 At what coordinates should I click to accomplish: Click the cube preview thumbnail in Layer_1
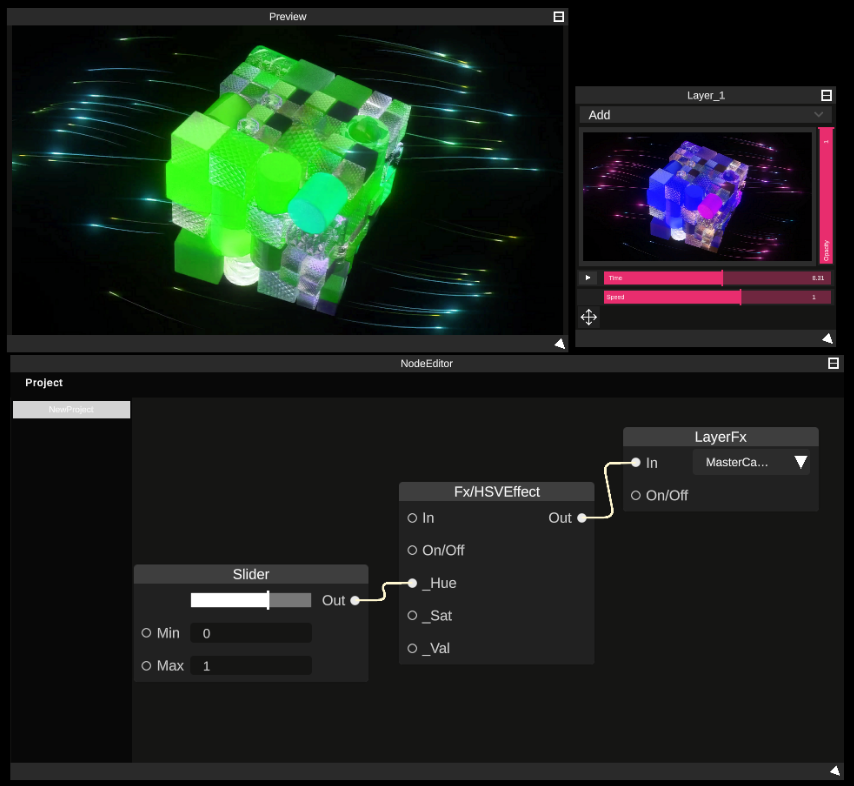(700, 195)
